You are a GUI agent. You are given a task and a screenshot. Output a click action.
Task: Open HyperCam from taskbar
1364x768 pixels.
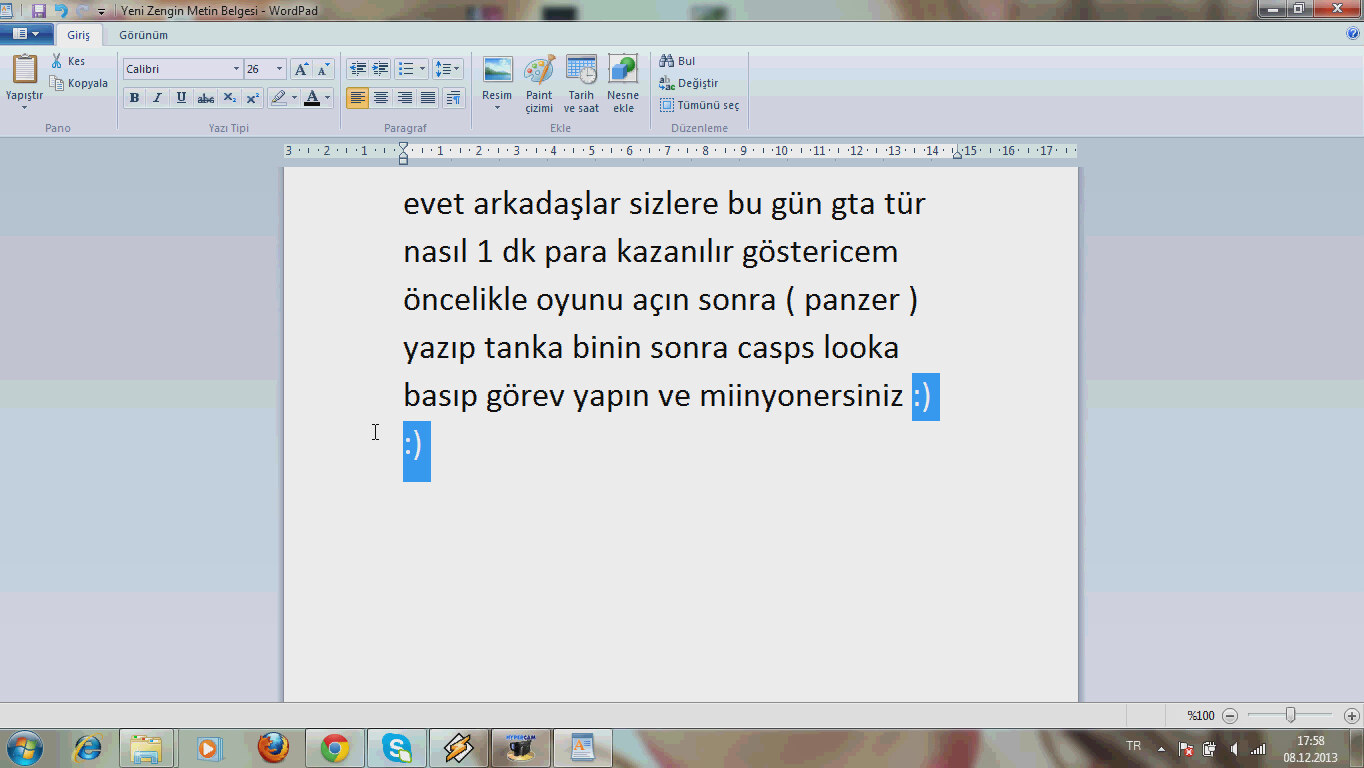click(x=519, y=748)
